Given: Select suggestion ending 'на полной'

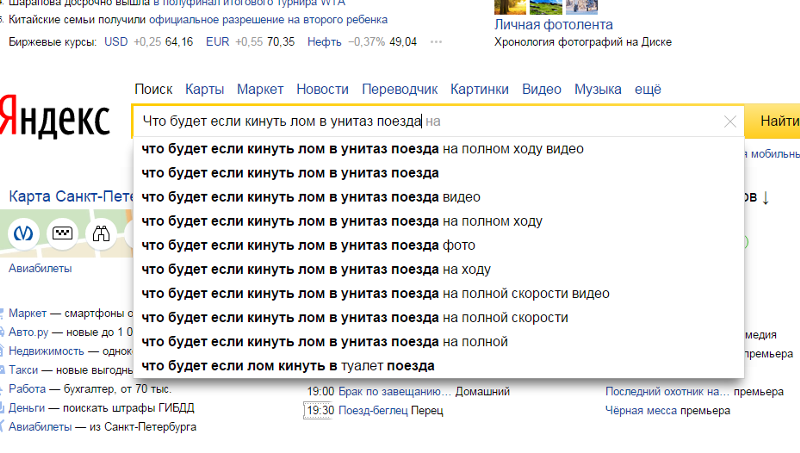Looking at the screenshot, I should (439, 342).
